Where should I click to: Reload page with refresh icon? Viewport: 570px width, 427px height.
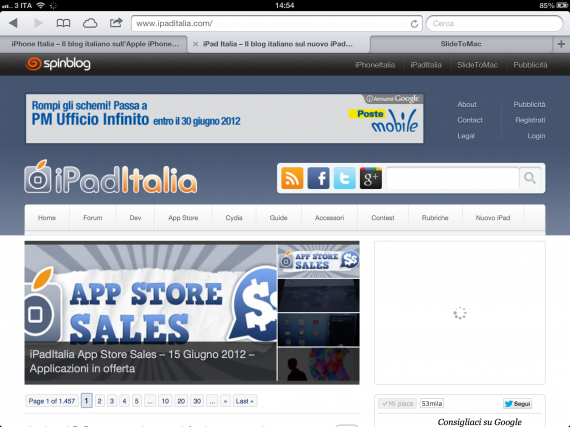(x=414, y=24)
